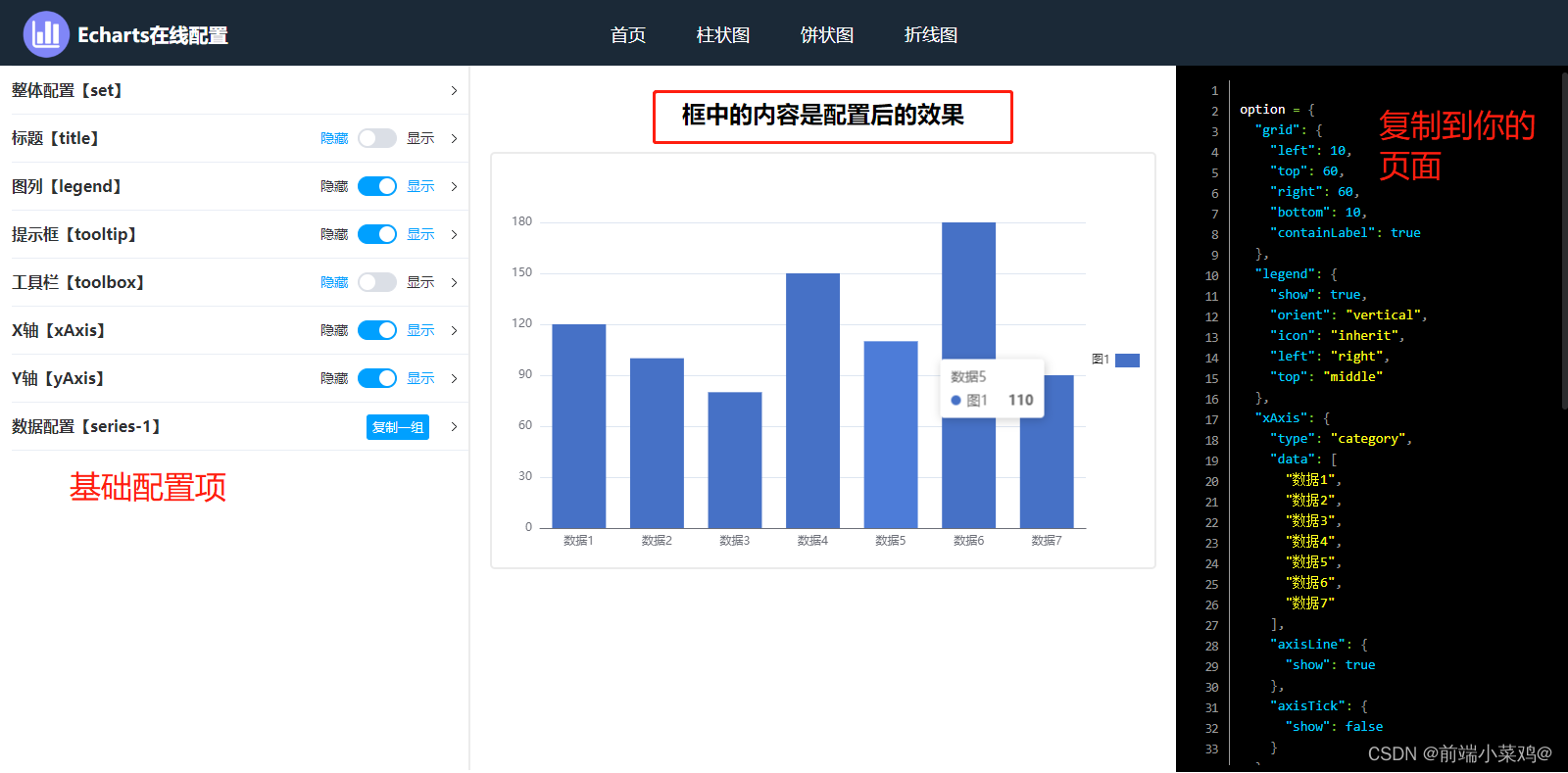Expand the Y轴 [yAxis] row chevron
Image resolution: width=1568 pixels, height=773 pixels.
point(454,378)
